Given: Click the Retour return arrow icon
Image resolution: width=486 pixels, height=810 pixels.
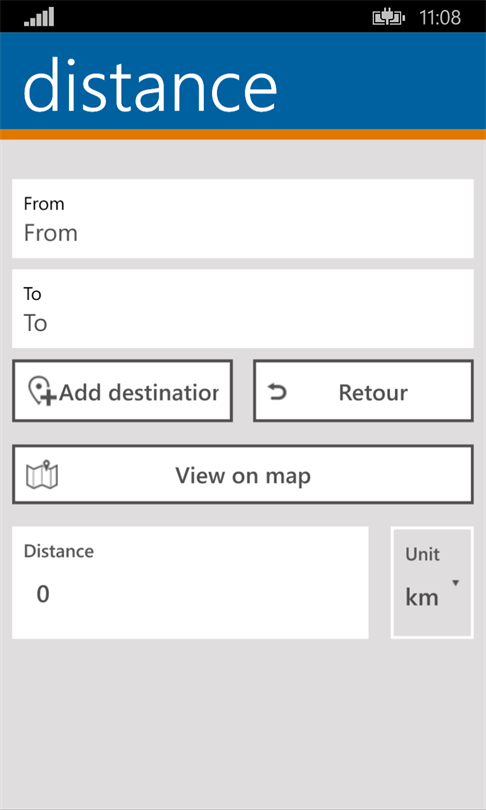Looking at the screenshot, I should click(277, 393).
